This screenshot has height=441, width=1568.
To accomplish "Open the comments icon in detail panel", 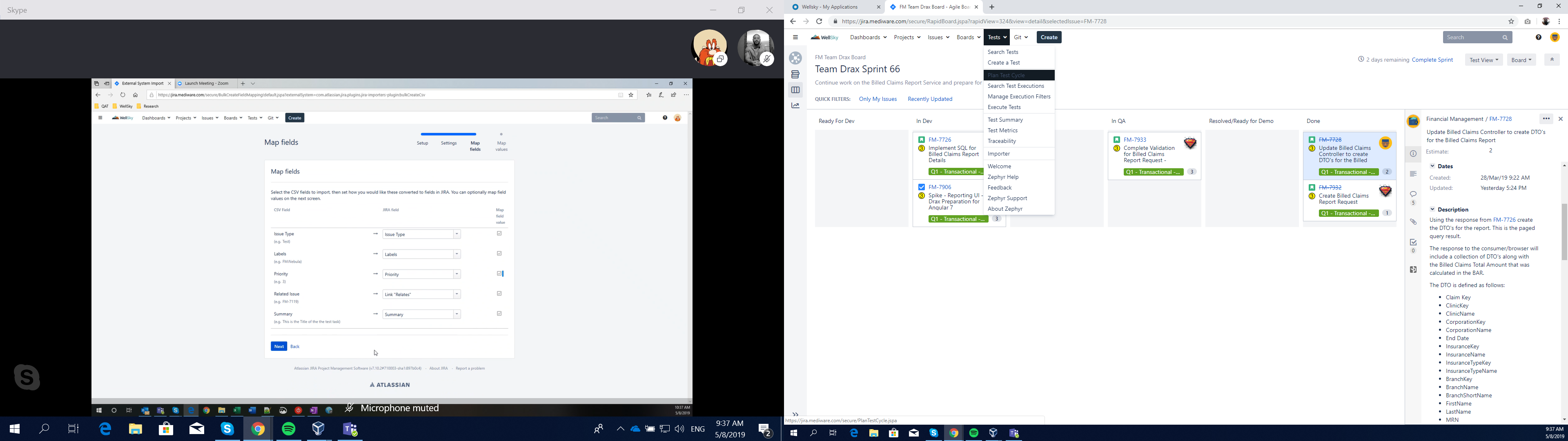I will pyautogui.click(x=1413, y=194).
